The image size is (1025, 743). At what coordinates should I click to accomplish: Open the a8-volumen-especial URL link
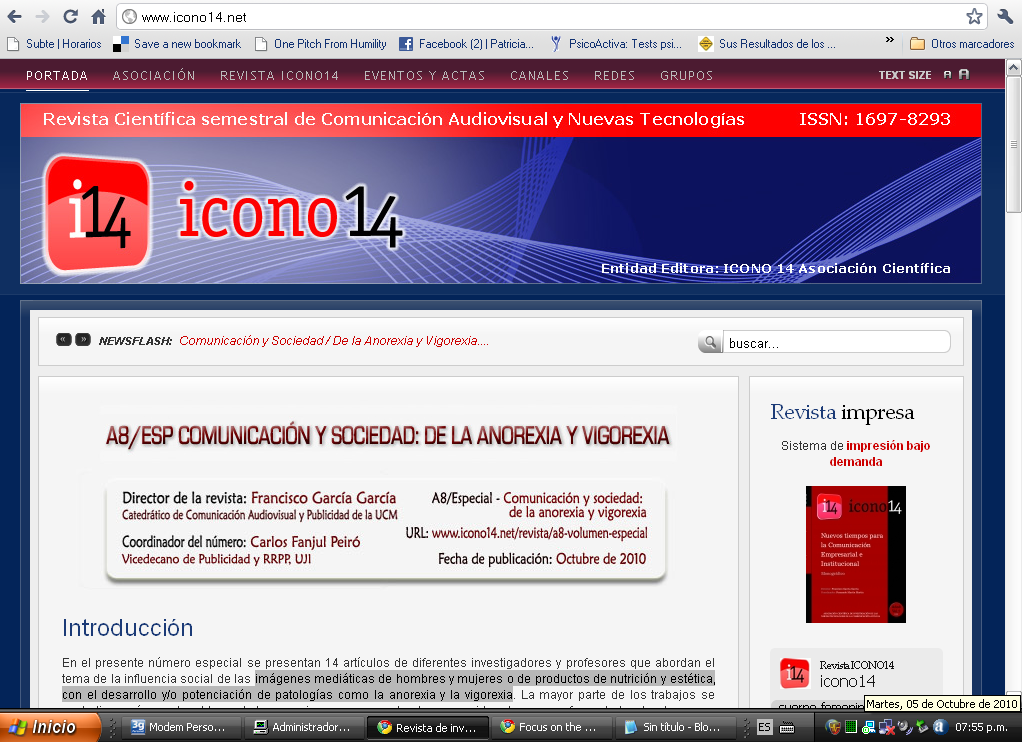pyautogui.click(x=539, y=533)
